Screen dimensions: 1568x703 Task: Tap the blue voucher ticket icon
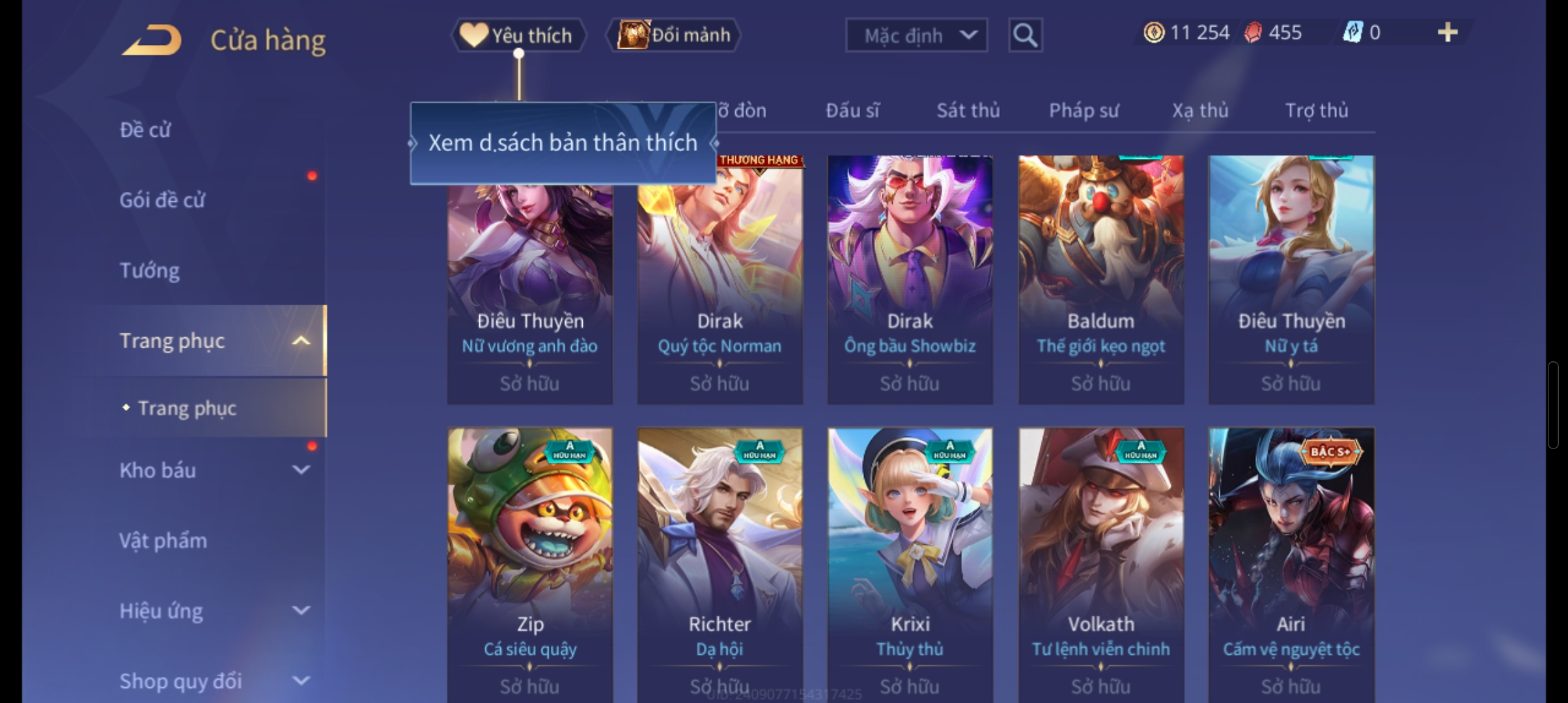pyautogui.click(x=1352, y=33)
